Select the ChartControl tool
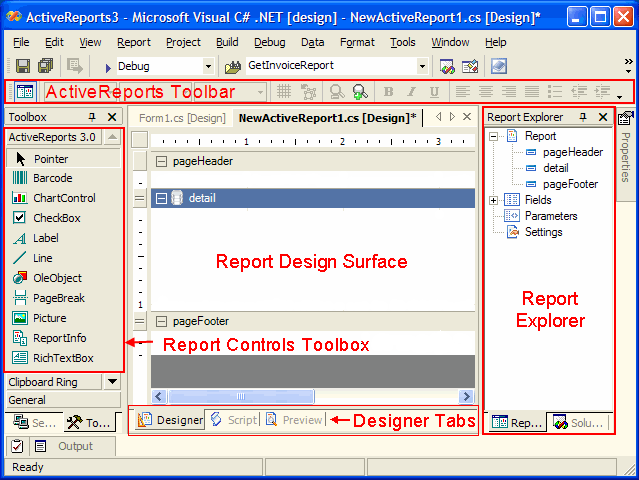 (x=64, y=198)
